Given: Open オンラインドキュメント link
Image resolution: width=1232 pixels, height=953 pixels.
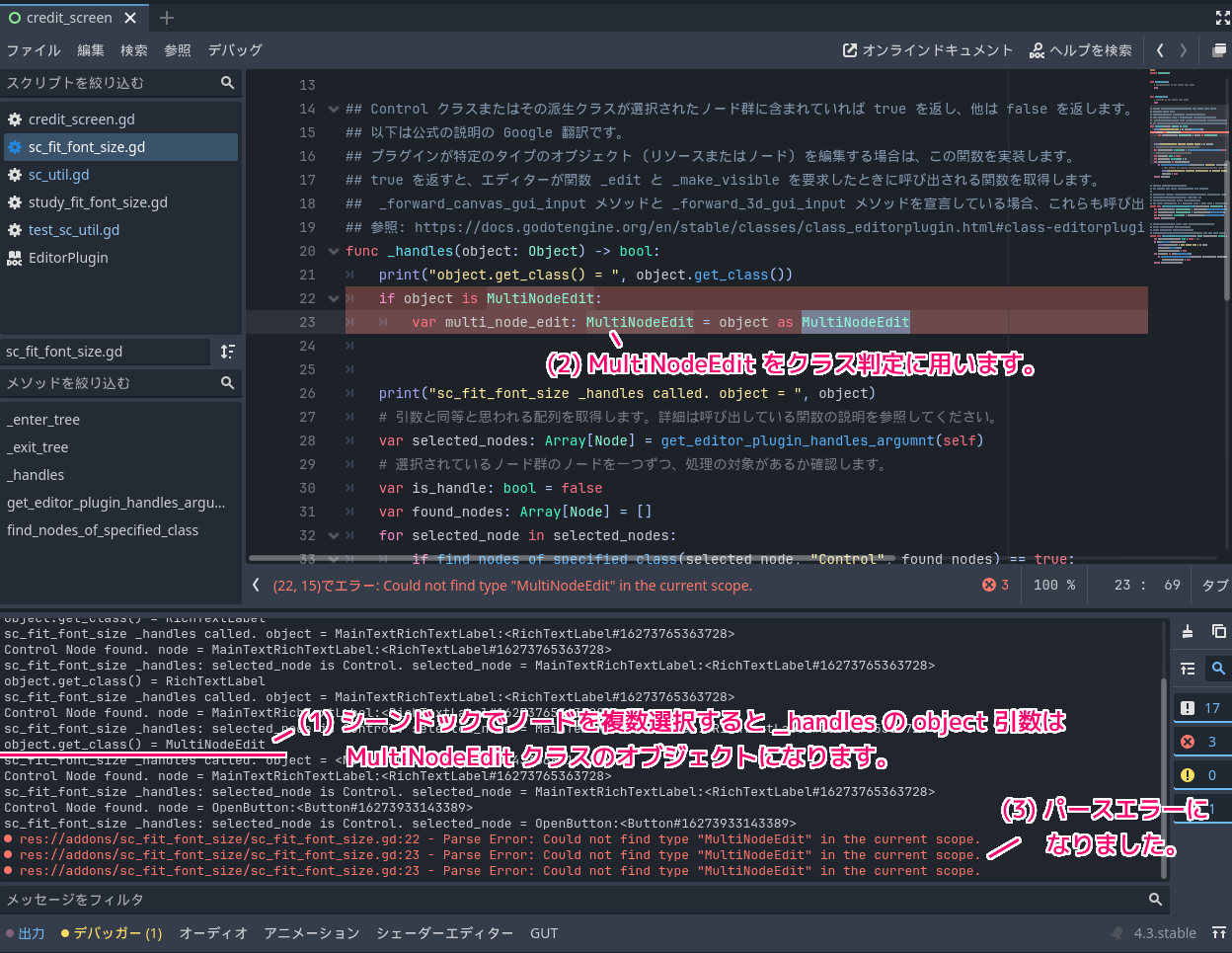Looking at the screenshot, I should [928, 50].
